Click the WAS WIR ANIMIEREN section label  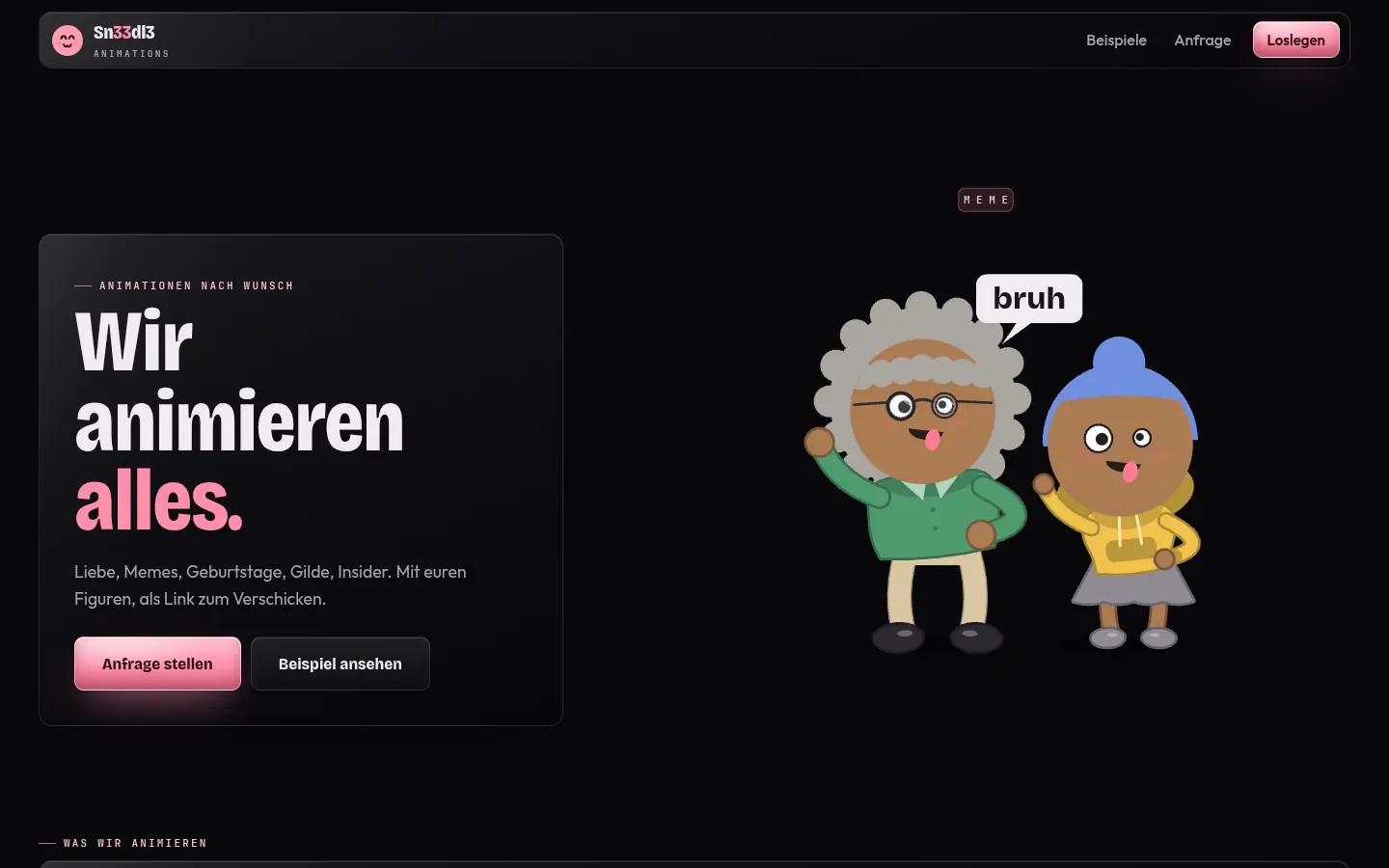[x=135, y=843]
